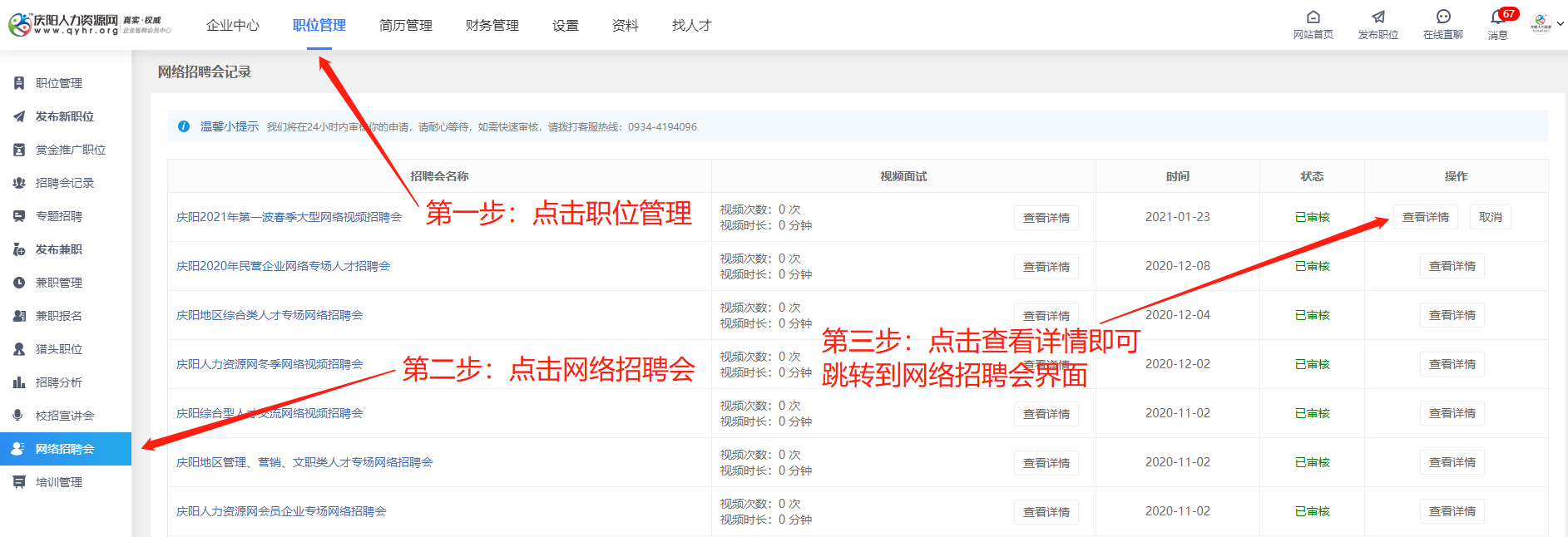Image resolution: width=1568 pixels, height=537 pixels.
Task: Select 发布新职位 sidebar label
Action: (x=65, y=116)
